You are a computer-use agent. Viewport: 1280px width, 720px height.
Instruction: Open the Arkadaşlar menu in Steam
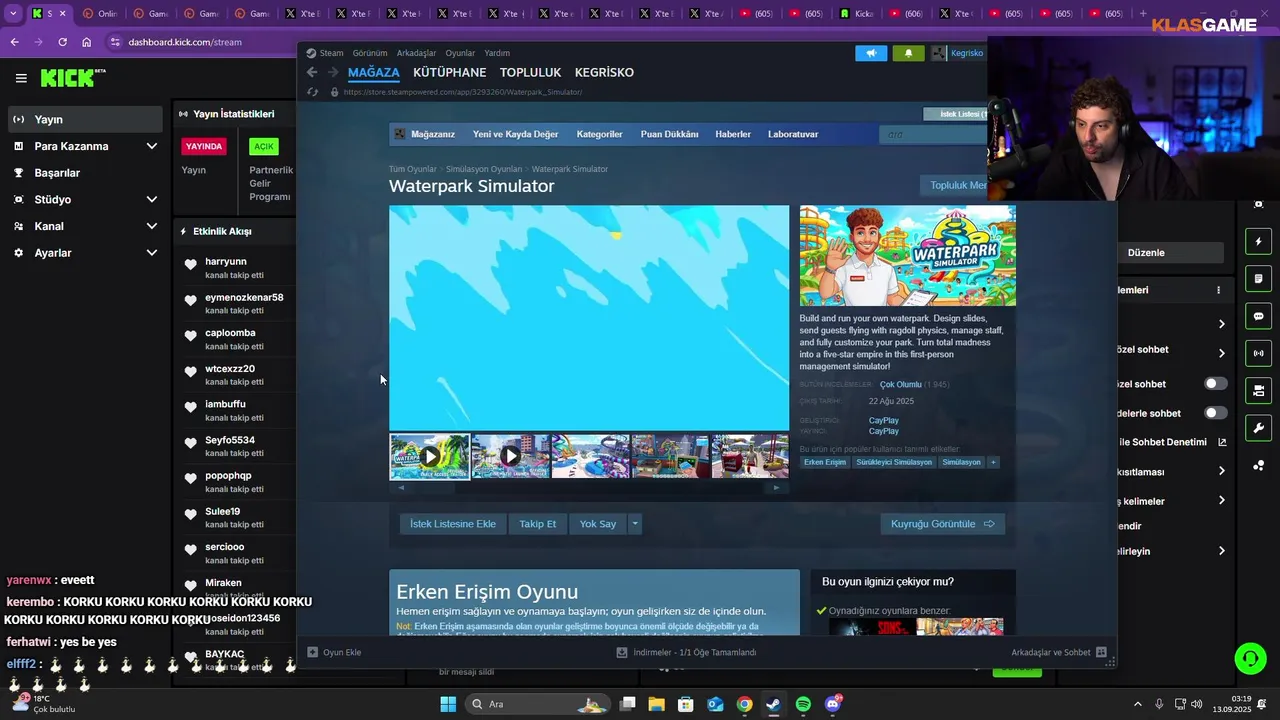coord(416,53)
